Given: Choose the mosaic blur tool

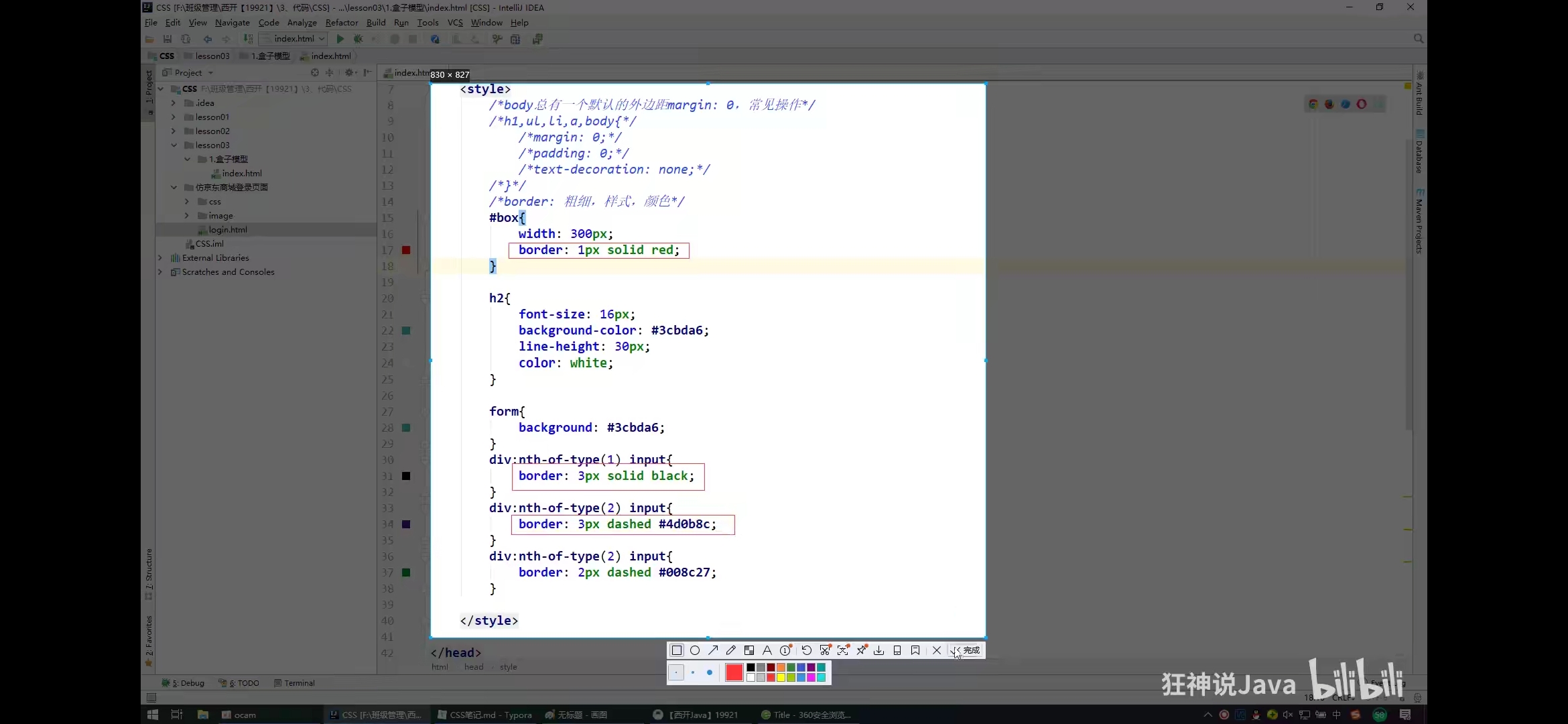Looking at the screenshot, I should (x=749, y=650).
